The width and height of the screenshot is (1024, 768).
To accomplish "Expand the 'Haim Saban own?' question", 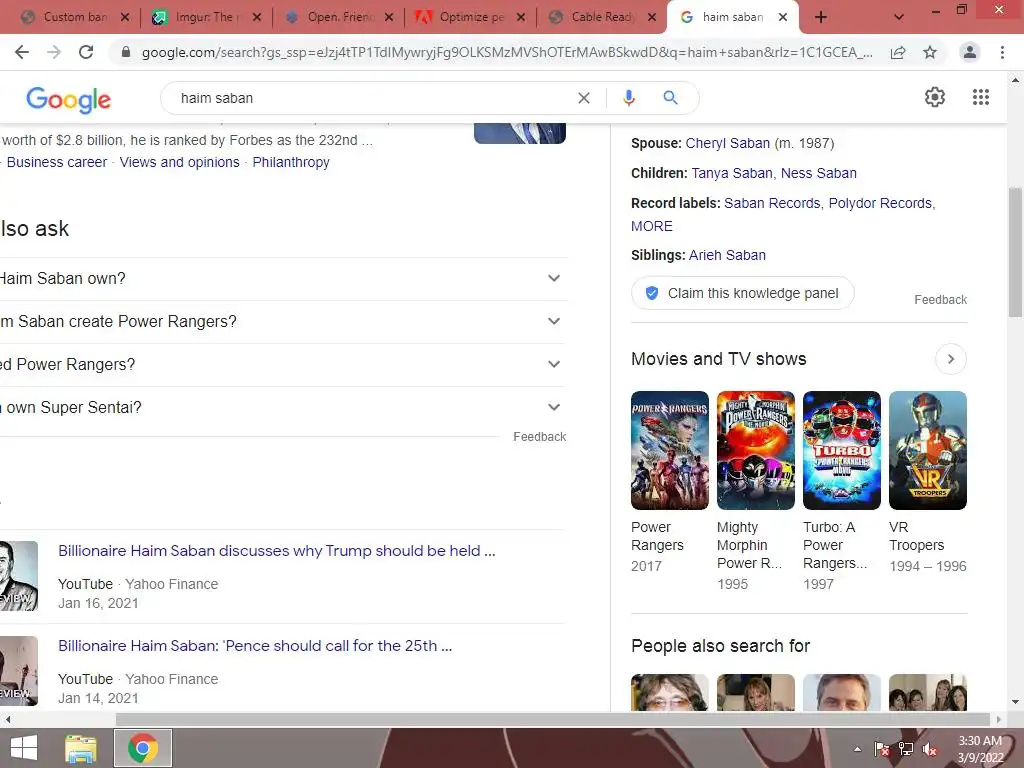I will coord(283,279).
